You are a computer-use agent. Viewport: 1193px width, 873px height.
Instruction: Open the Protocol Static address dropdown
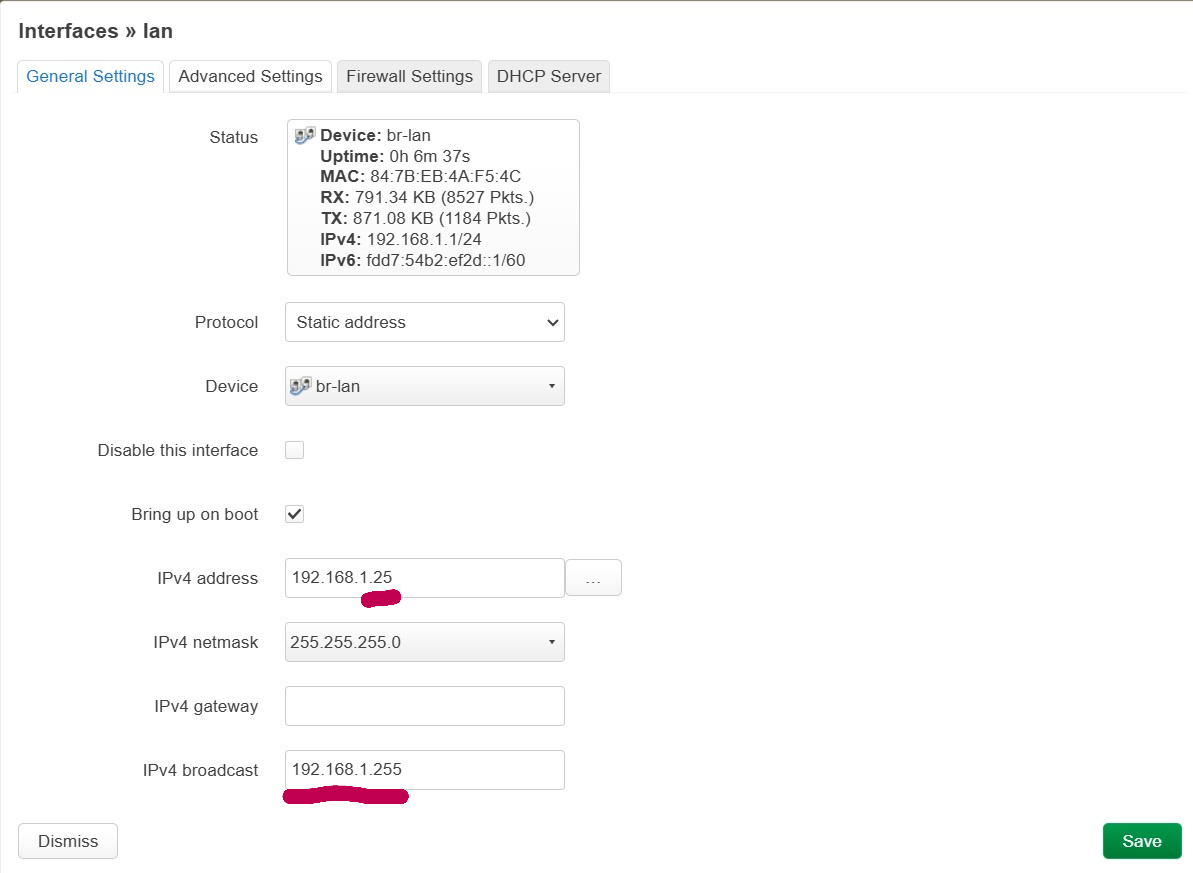pos(425,322)
